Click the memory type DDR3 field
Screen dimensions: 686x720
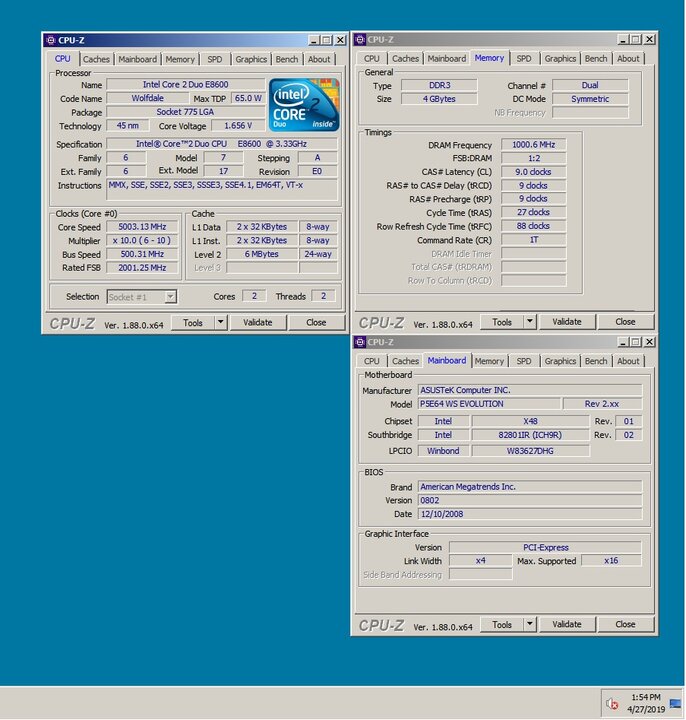tap(439, 85)
